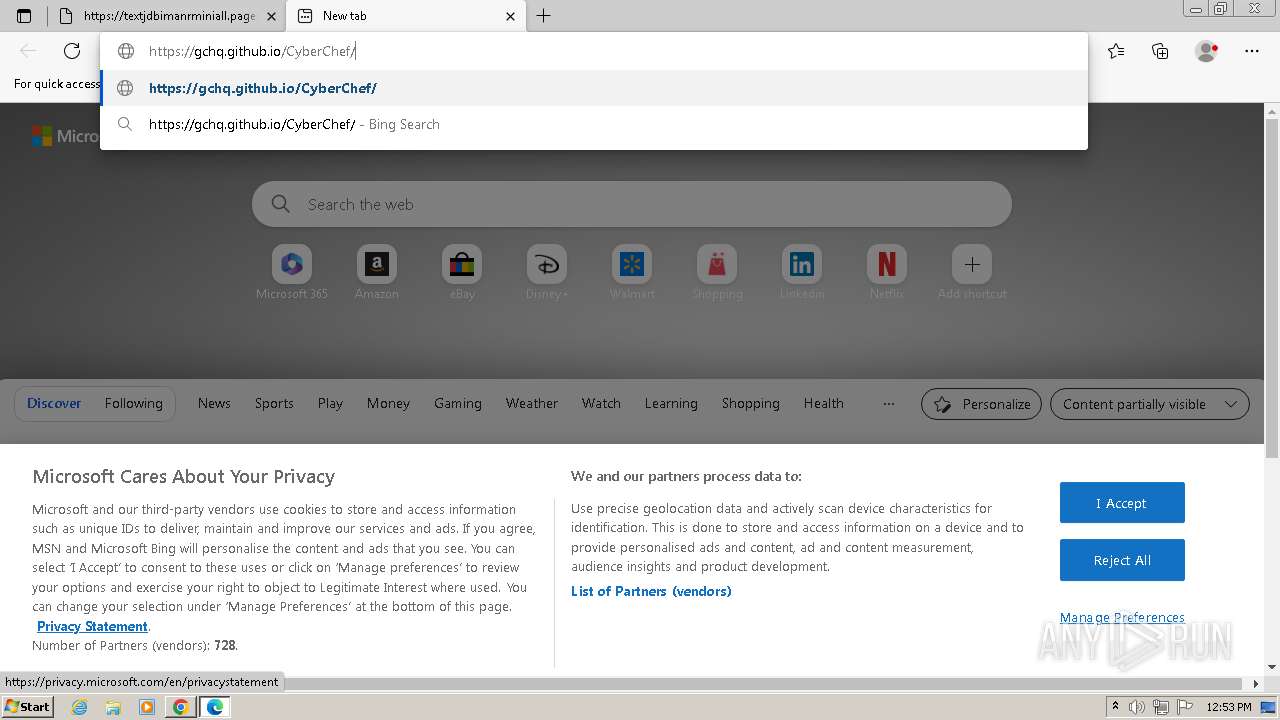Viewport: 1280px width, 720px height.
Task: Open the Health category
Action: pyautogui.click(x=823, y=404)
